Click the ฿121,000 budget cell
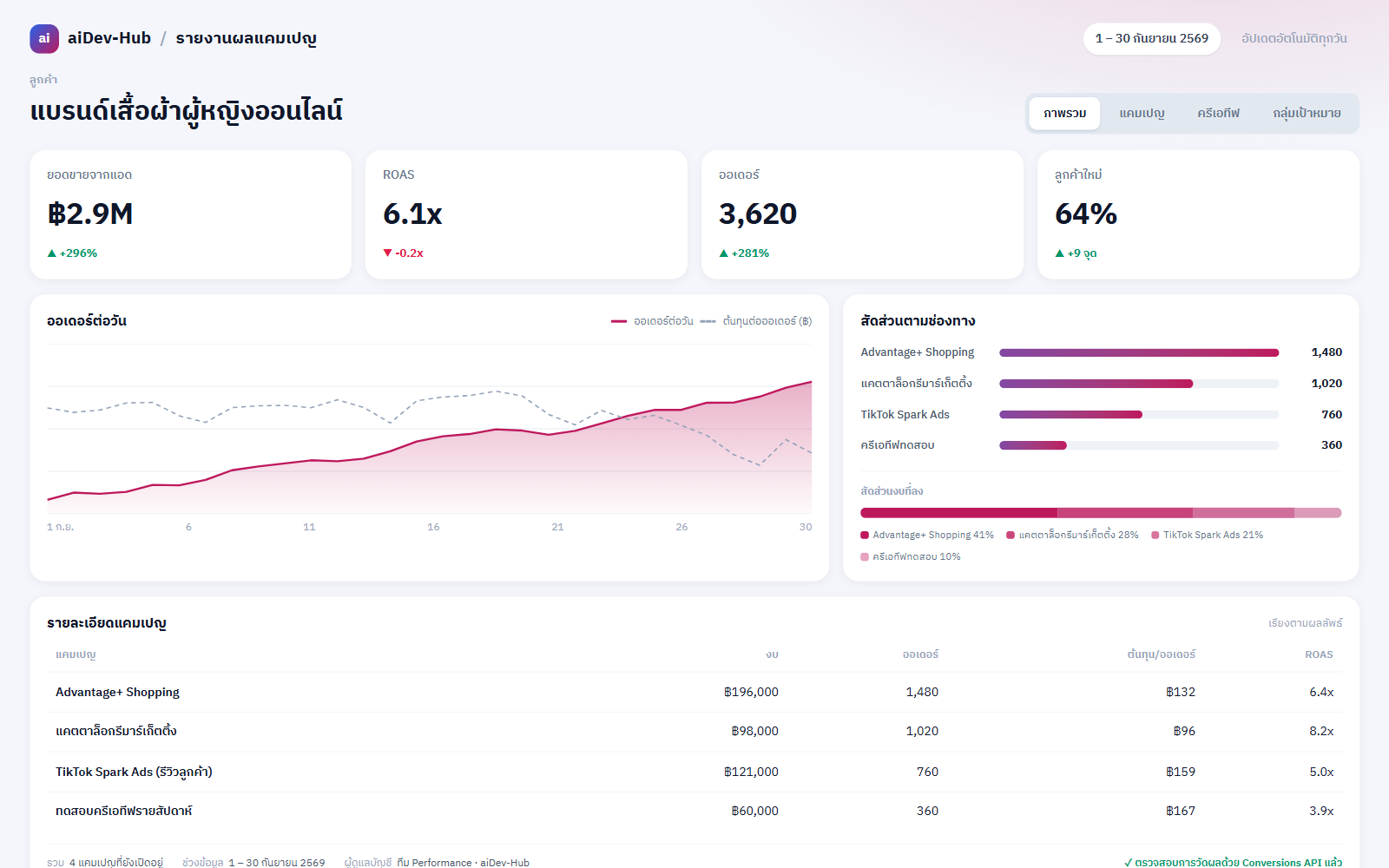 (751, 773)
